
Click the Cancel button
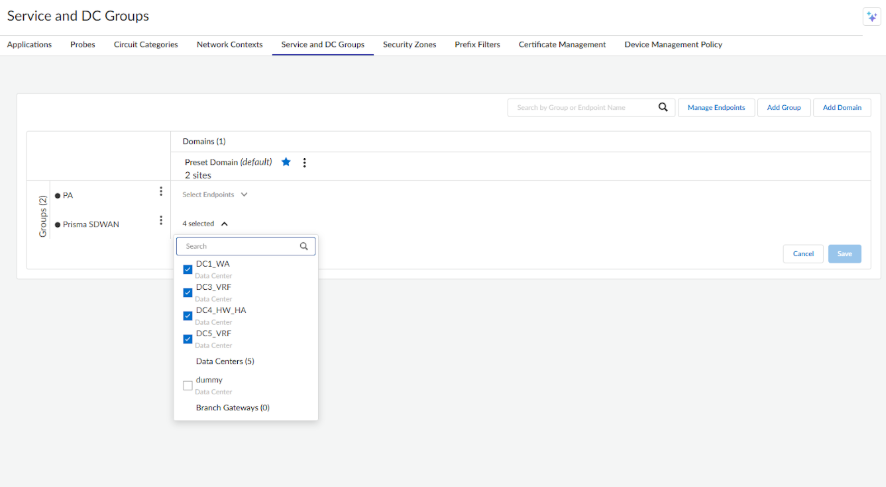click(x=803, y=254)
